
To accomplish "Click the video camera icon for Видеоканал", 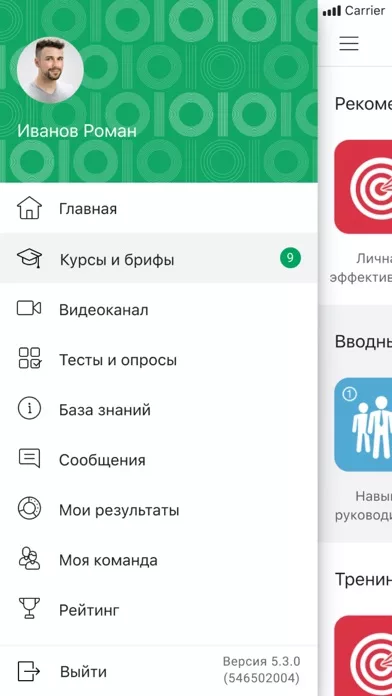I will (29, 308).
